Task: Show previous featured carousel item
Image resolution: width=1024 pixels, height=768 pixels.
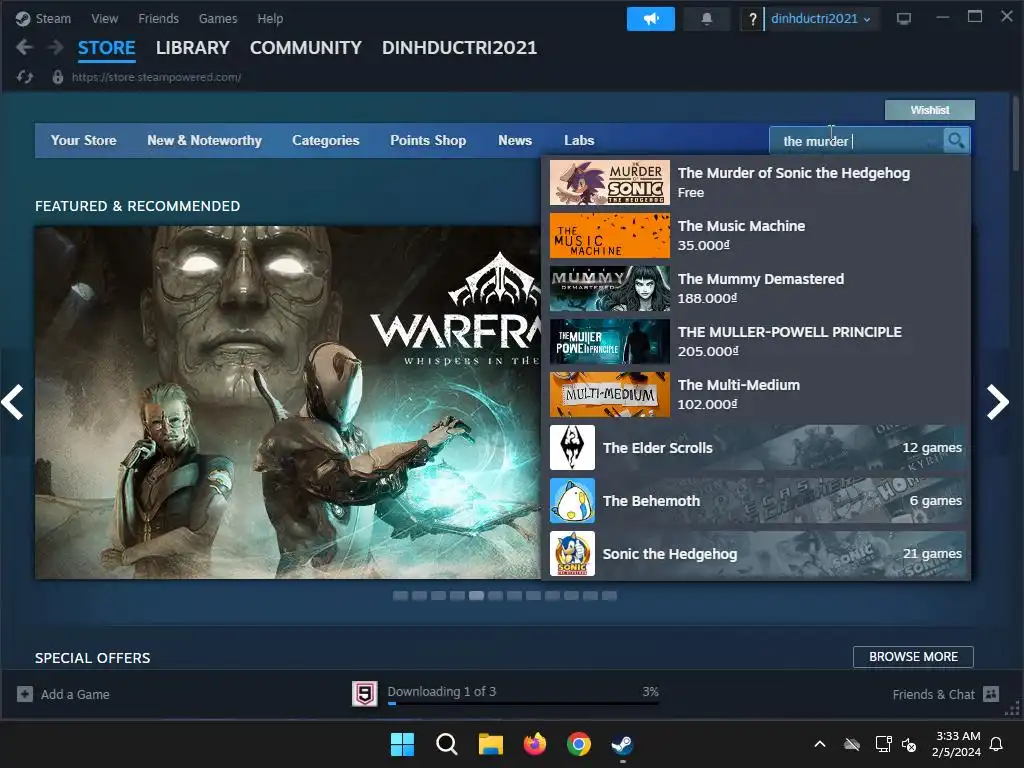Action: click(13, 402)
